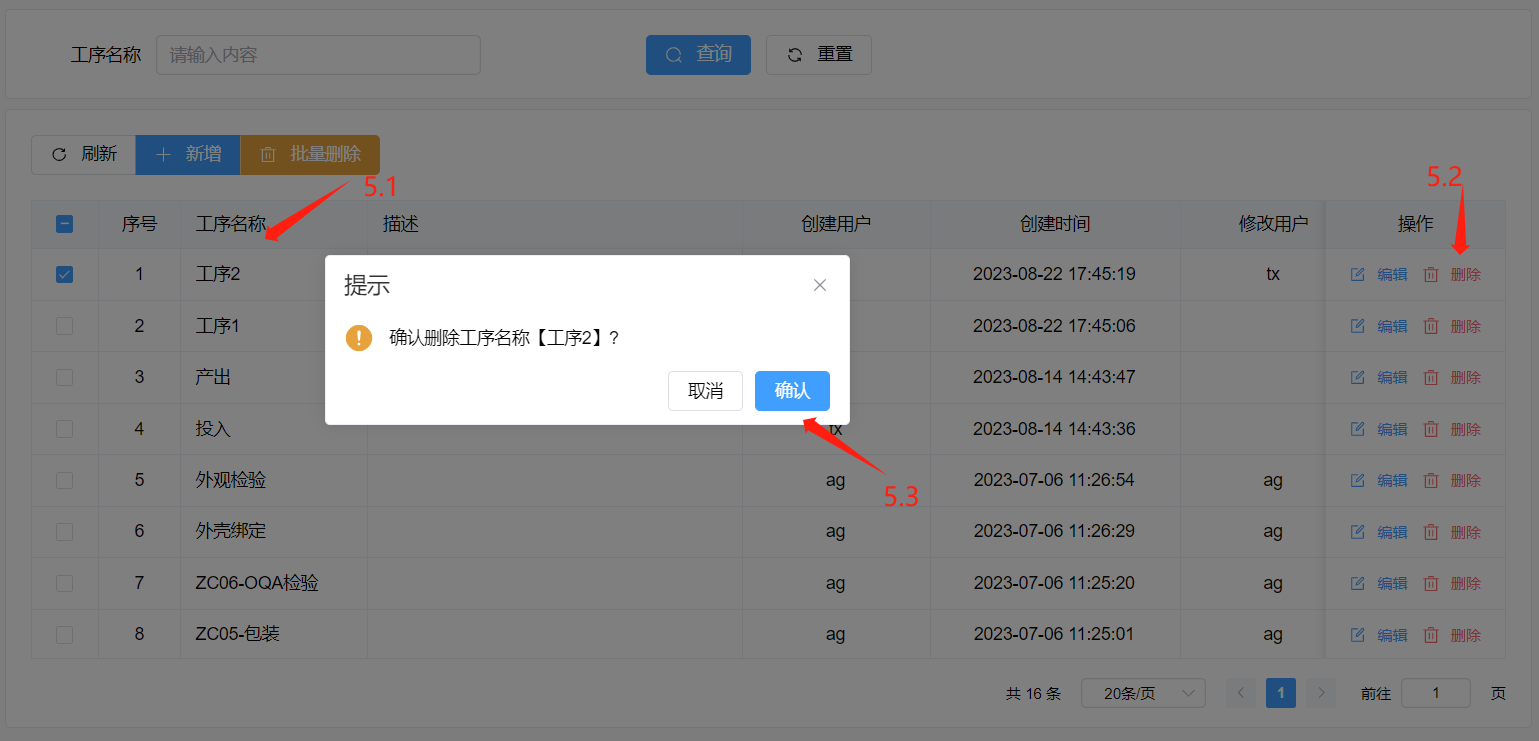Screen dimensions: 1539x741
Task: Click the 工序名称 search input field
Action: tap(318, 55)
